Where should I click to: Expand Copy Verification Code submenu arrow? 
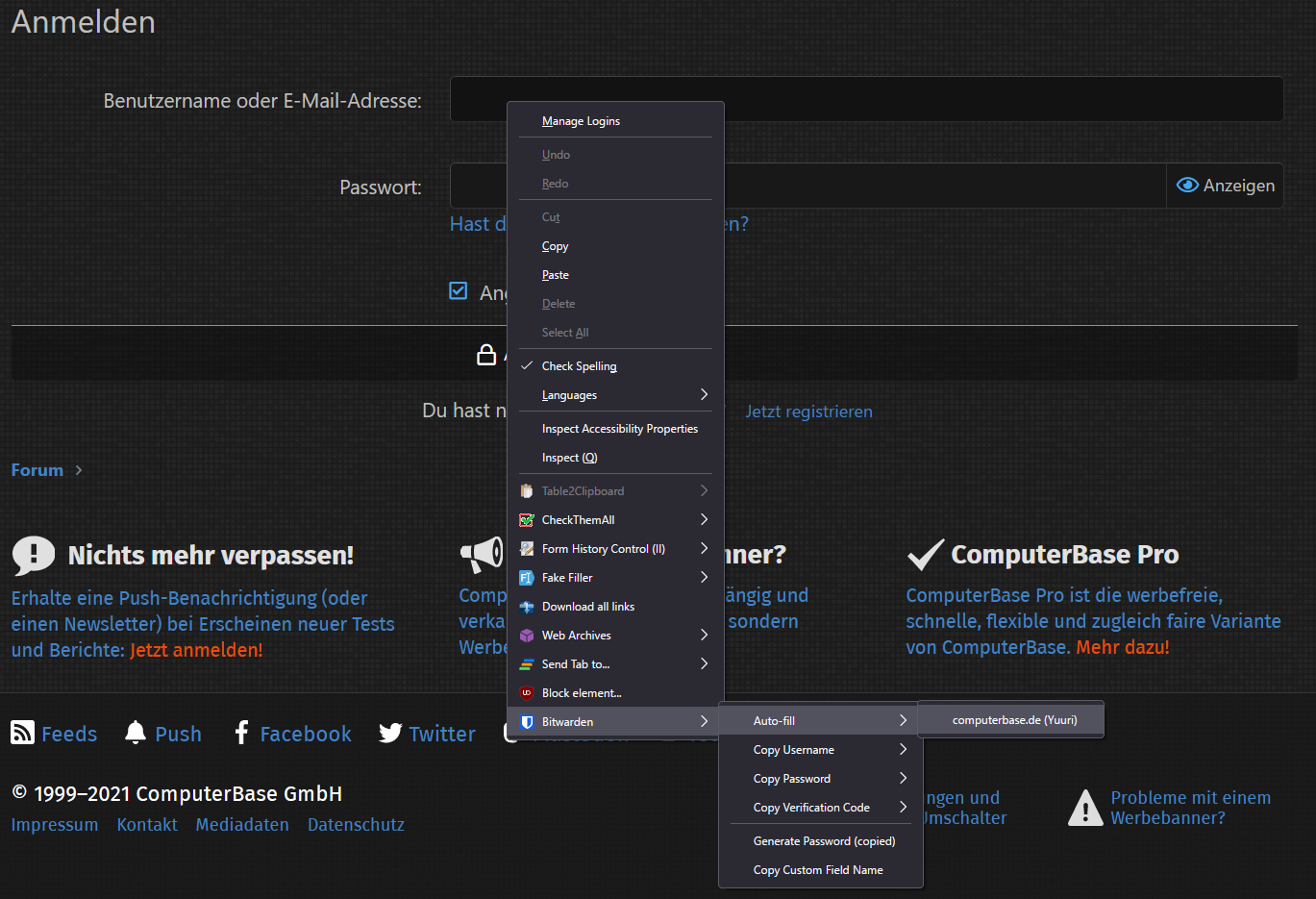click(x=904, y=808)
